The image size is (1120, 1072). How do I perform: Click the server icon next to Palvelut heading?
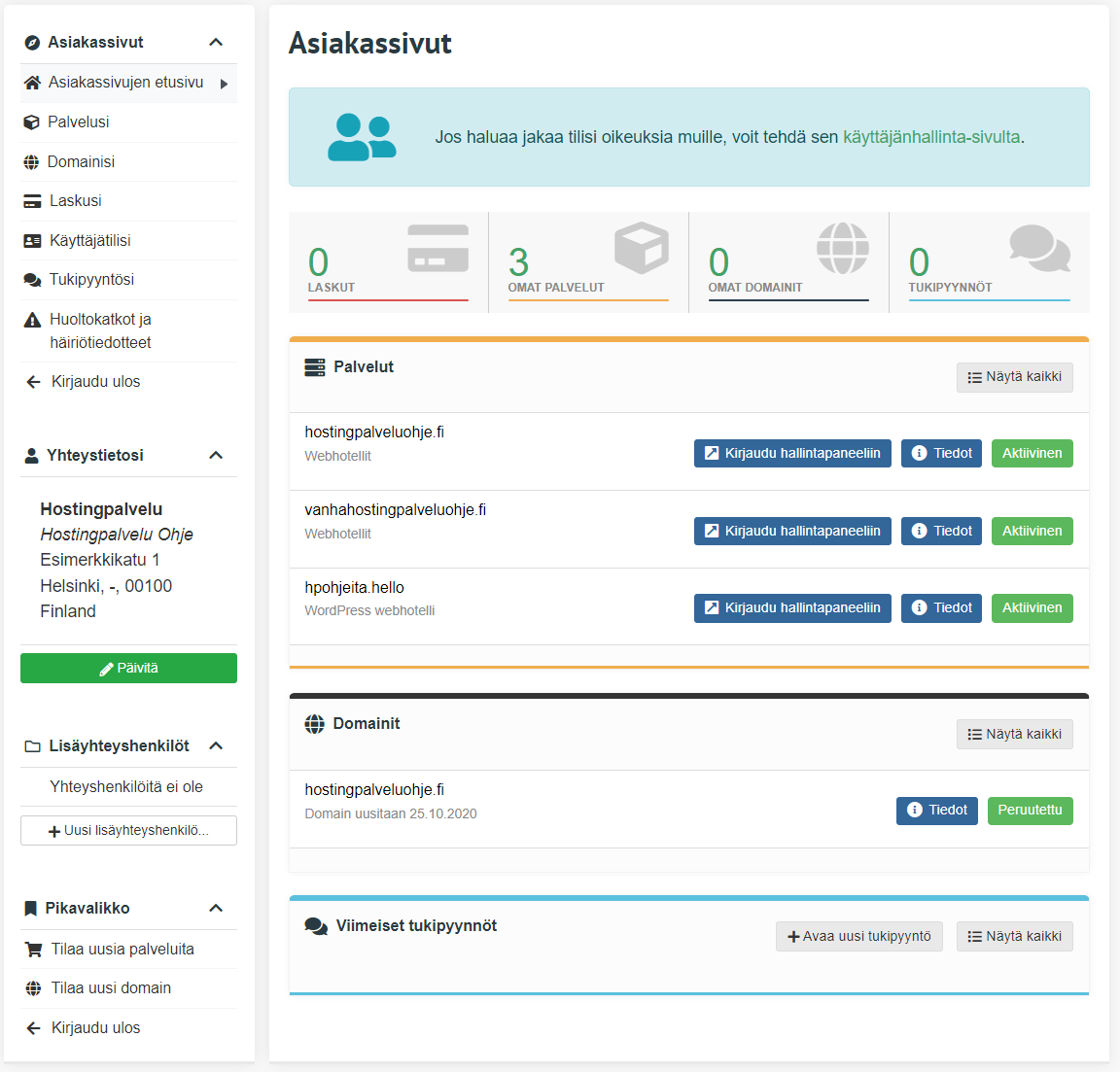[x=315, y=367]
